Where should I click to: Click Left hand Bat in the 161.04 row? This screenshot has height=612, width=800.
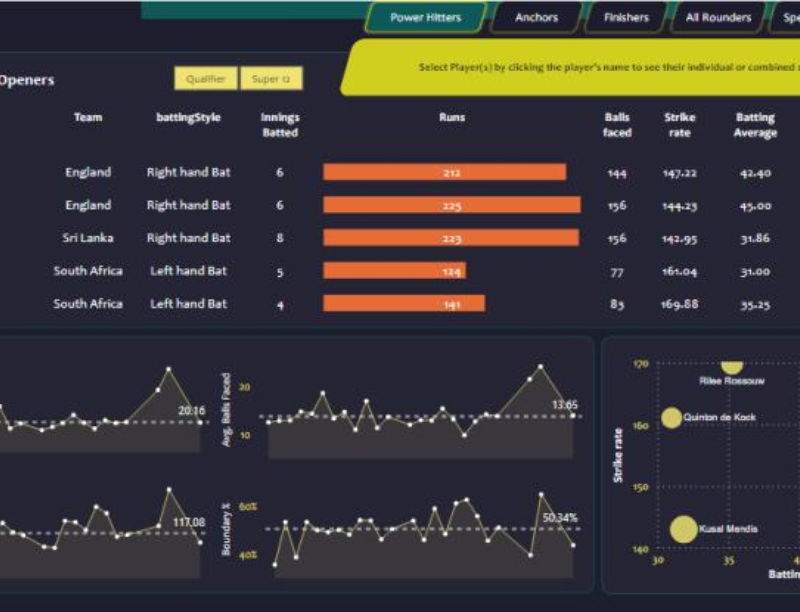pos(188,271)
